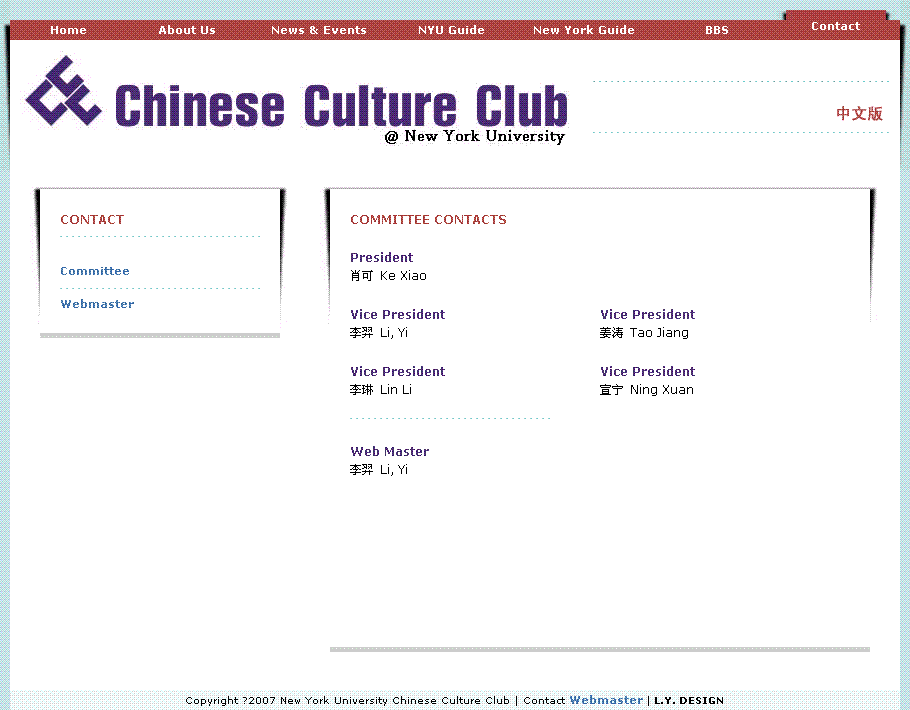Open Committee link in sidebar
The image size is (910, 710).
95,271
